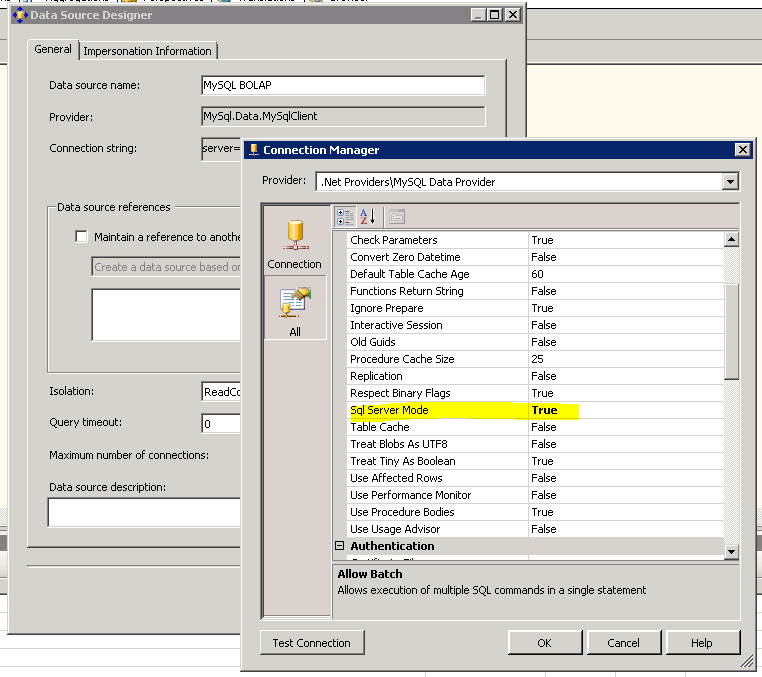Close the Data Source Designer window
This screenshot has height=677, width=762.
click(x=513, y=15)
